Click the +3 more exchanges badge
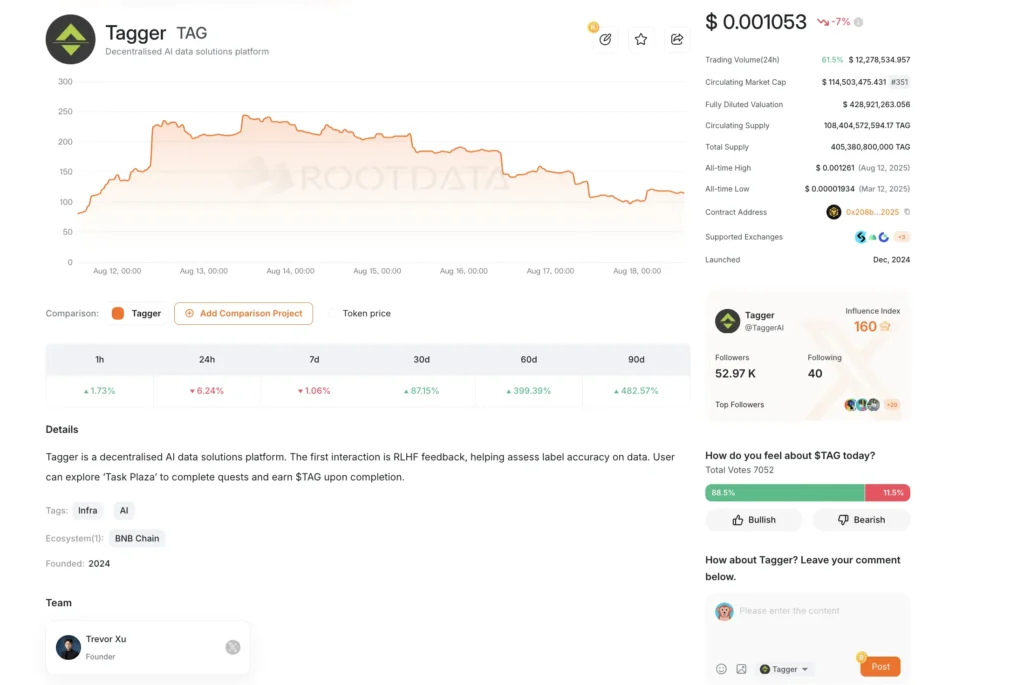Viewport: 1024px width, 685px height. click(902, 237)
